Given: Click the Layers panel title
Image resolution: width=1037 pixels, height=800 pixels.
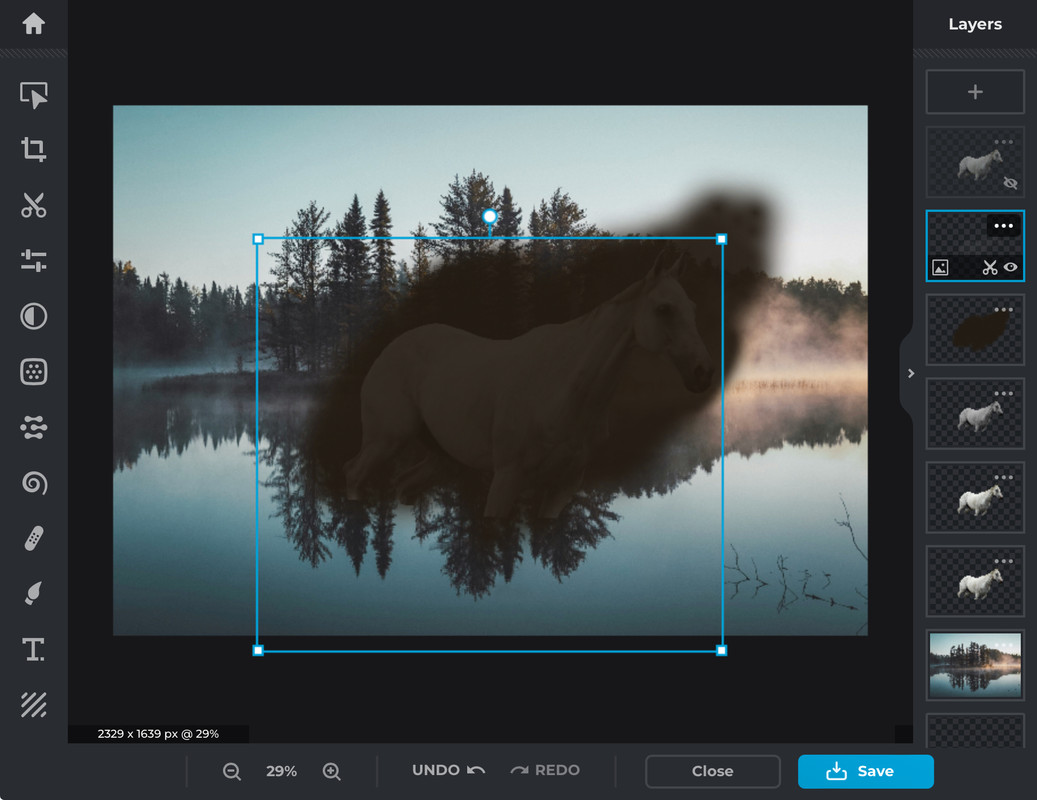Looking at the screenshot, I should [975, 24].
